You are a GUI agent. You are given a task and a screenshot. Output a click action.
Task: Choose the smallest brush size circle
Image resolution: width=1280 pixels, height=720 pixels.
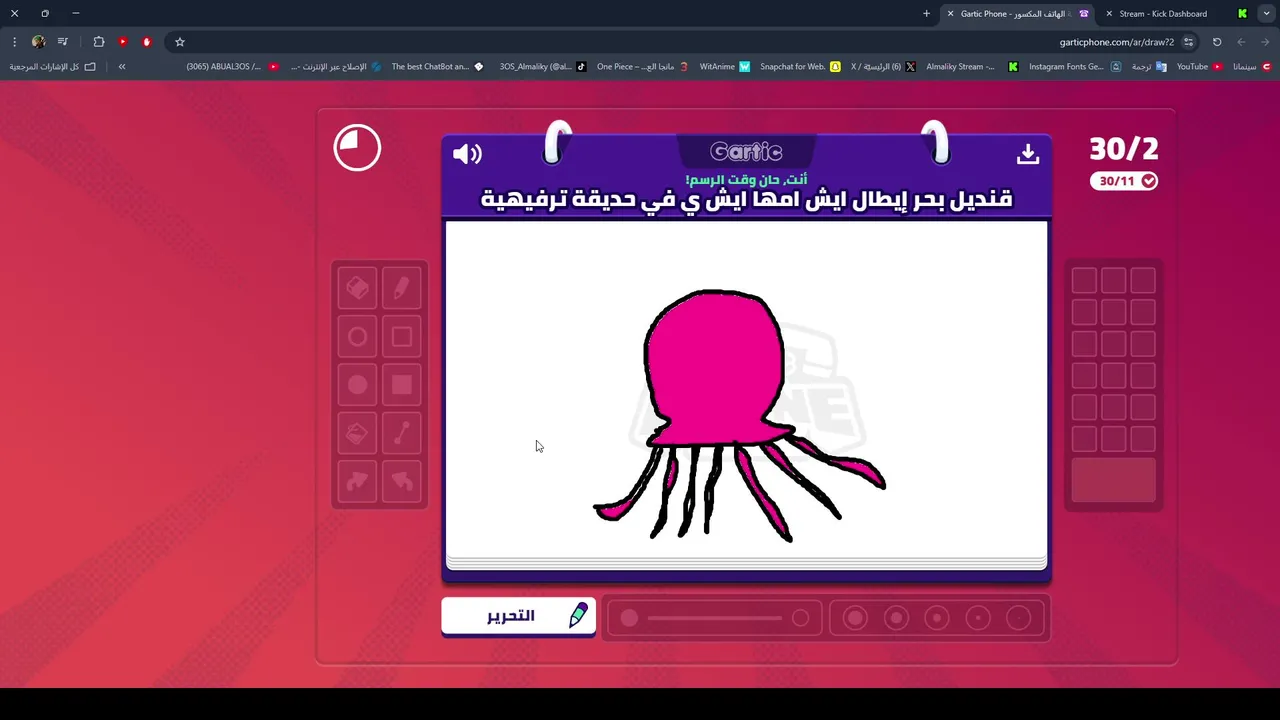tap(1018, 618)
